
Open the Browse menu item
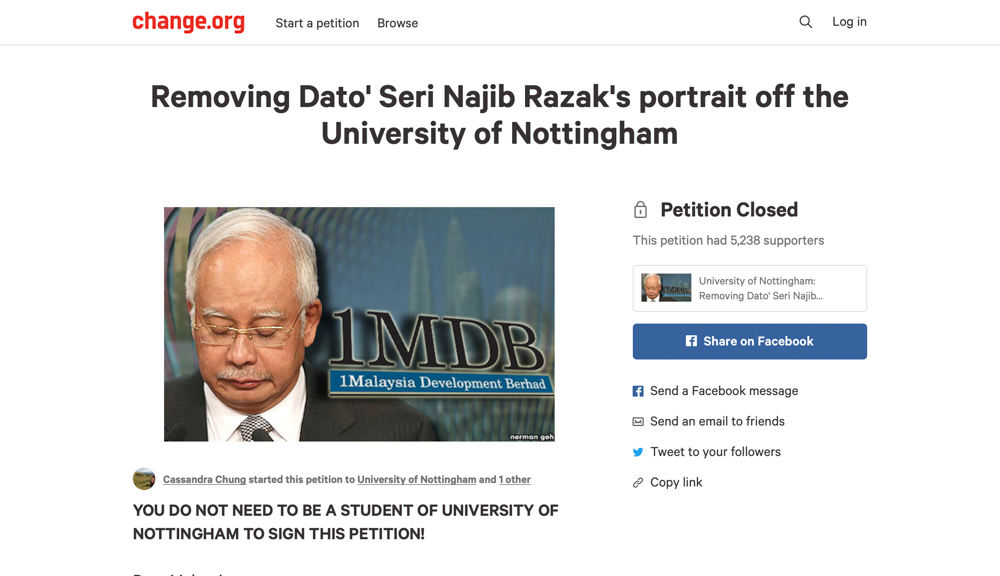(x=397, y=23)
